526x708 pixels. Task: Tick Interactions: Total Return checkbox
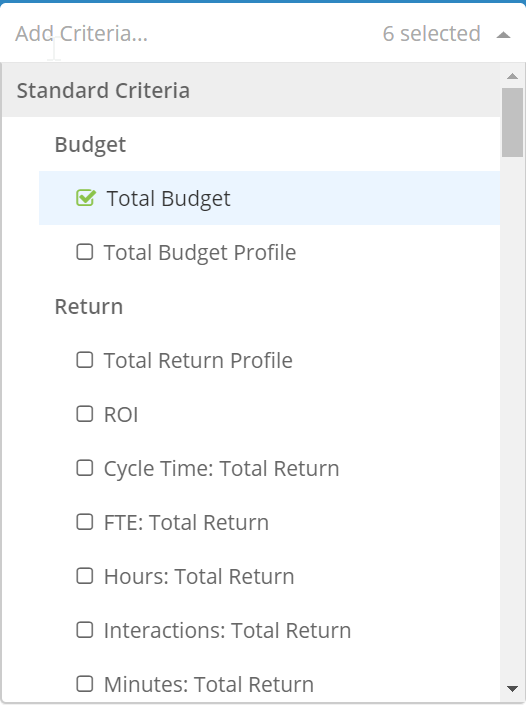(85, 630)
